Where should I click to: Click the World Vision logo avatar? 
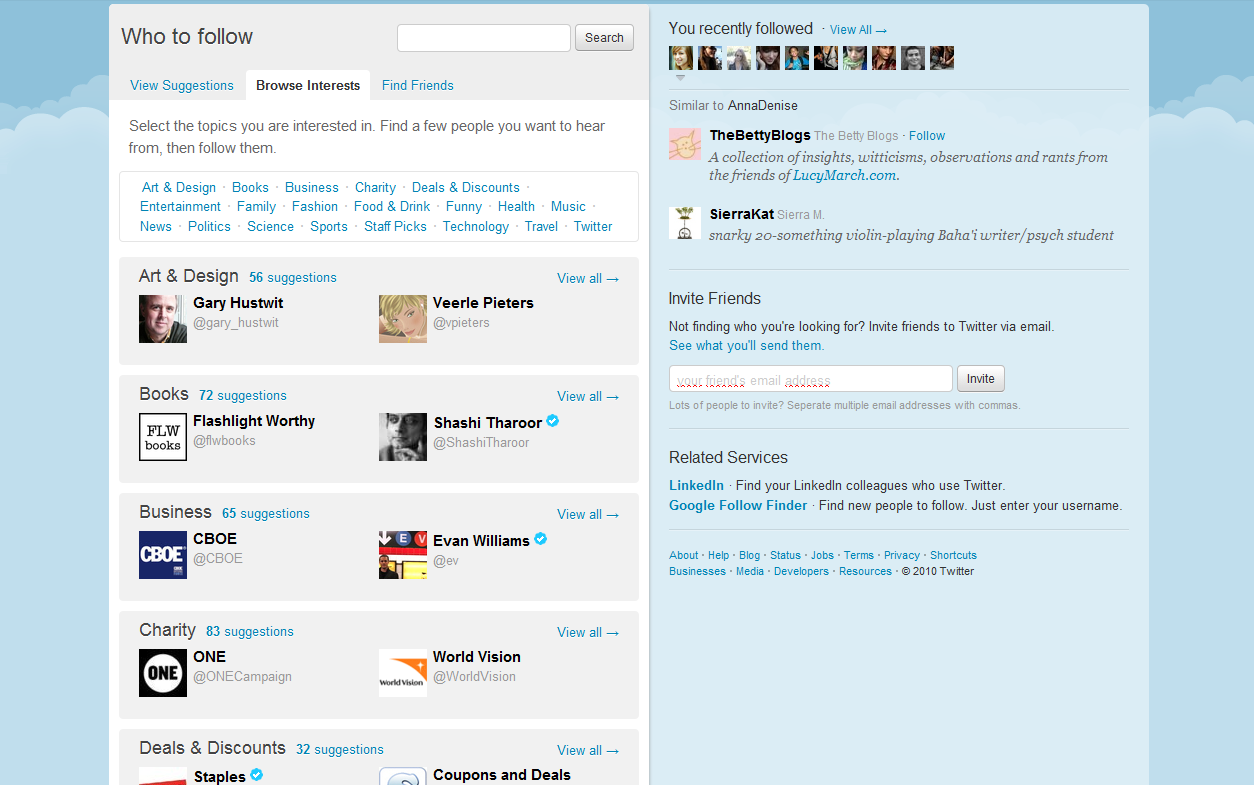pos(403,673)
